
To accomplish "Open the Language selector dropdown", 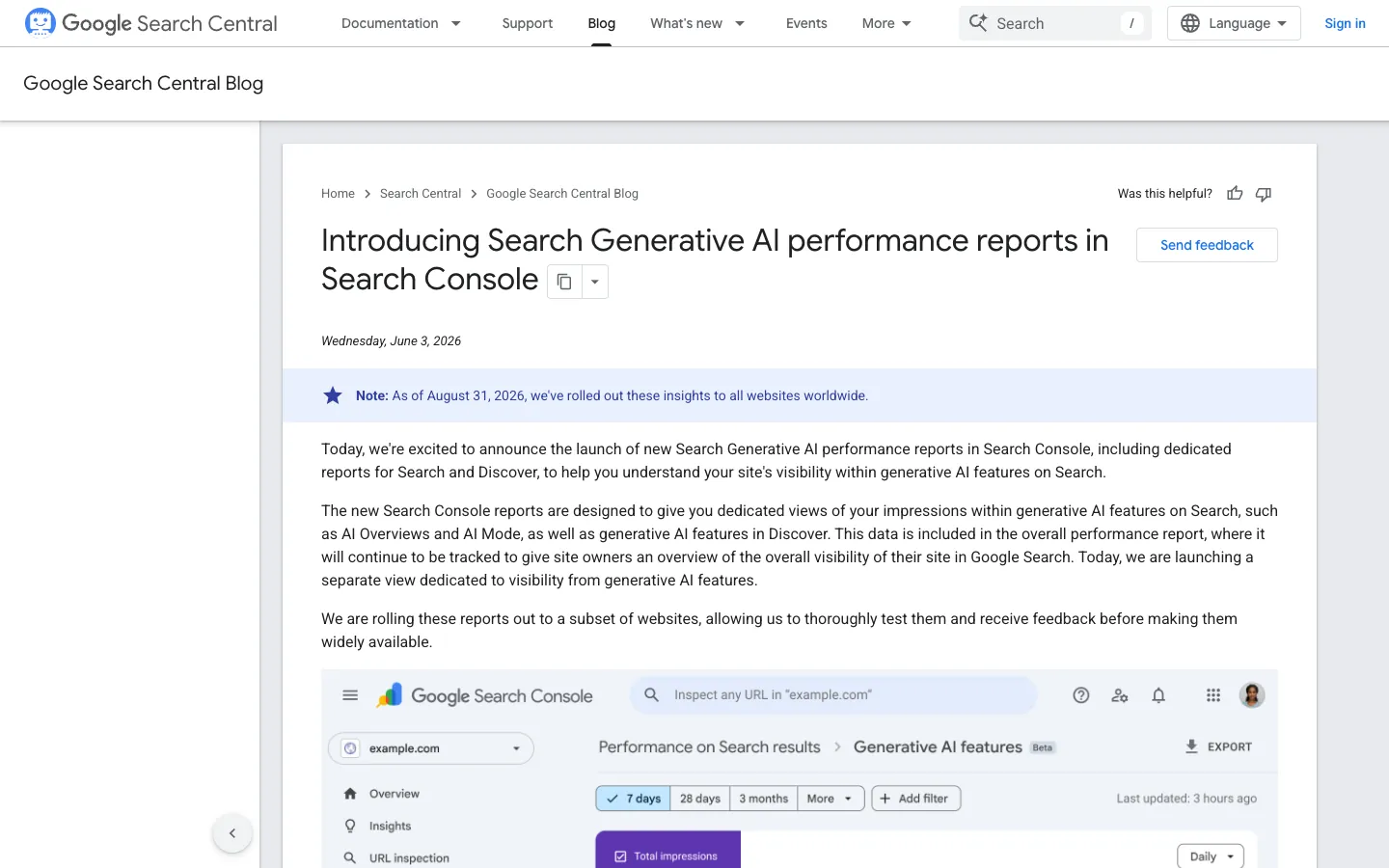I will [1234, 23].
